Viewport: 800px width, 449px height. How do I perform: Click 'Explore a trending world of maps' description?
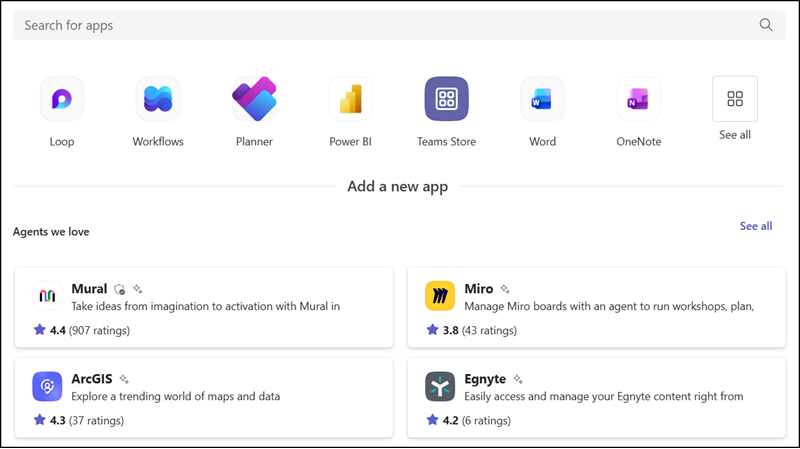tap(176, 396)
